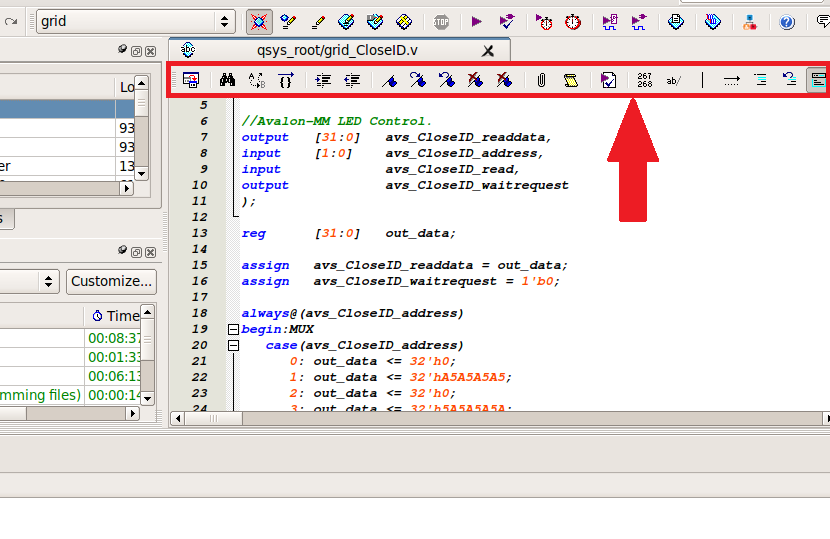The height and width of the screenshot is (539, 830).
Task: Click the tasks panel scroll-up arrow
Action: coord(147,312)
